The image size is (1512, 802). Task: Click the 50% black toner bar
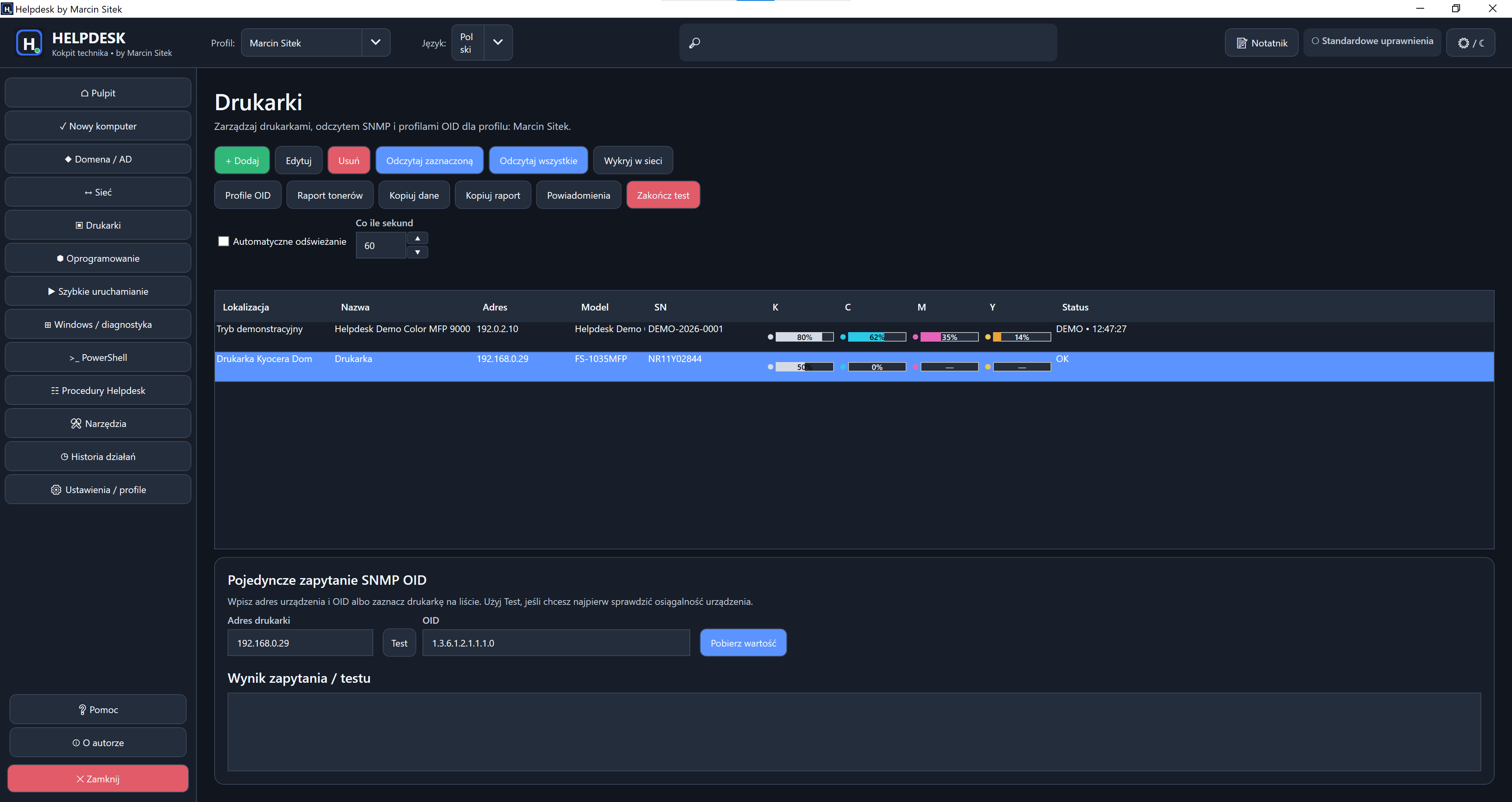click(804, 367)
